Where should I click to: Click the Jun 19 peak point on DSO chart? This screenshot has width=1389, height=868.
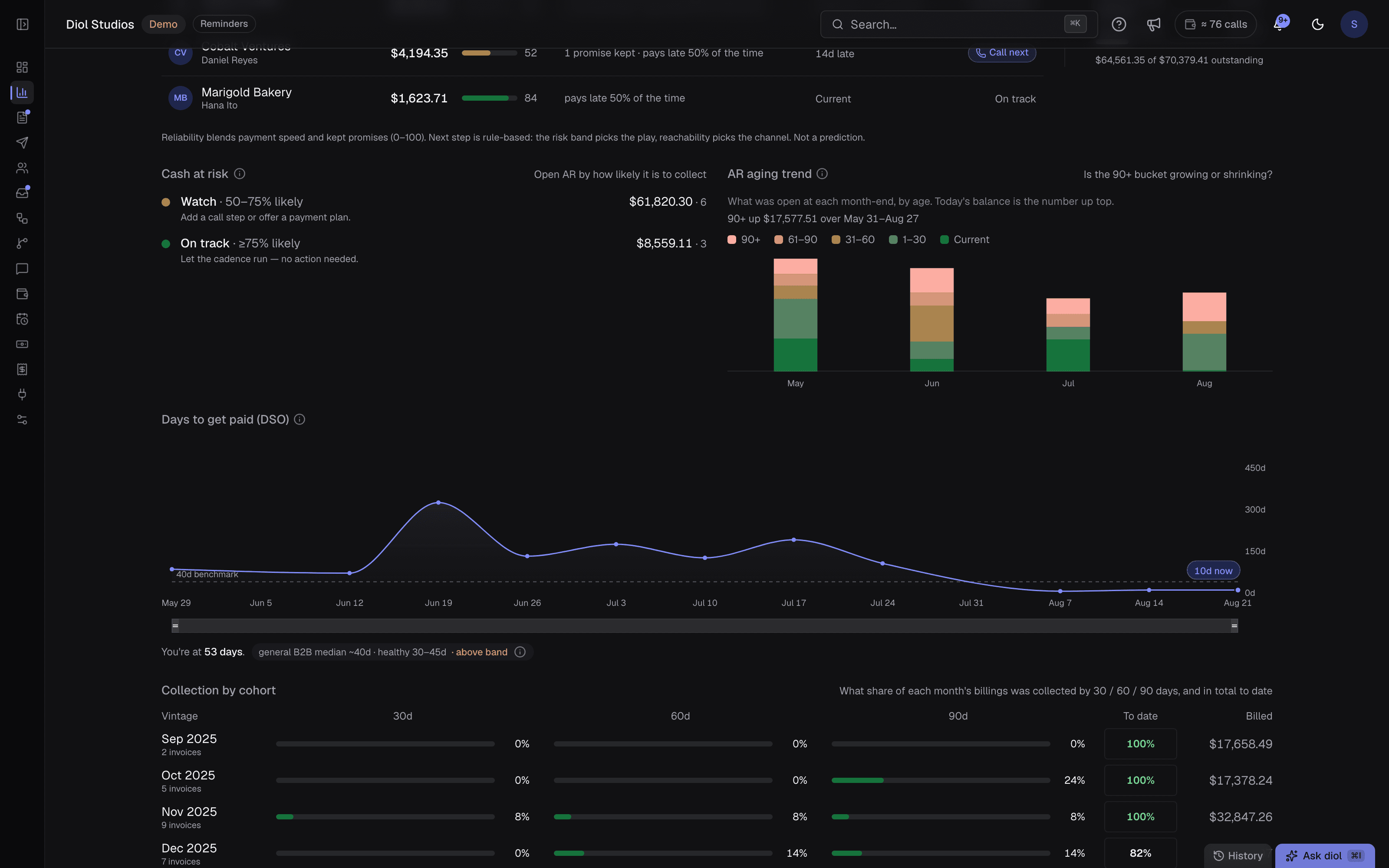pyautogui.click(x=438, y=502)
